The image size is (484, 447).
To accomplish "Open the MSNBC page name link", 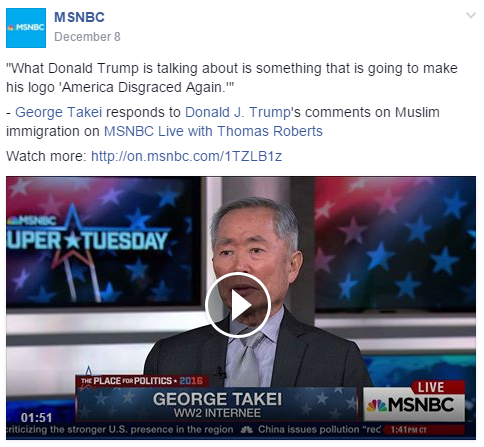I will [79, 17].
